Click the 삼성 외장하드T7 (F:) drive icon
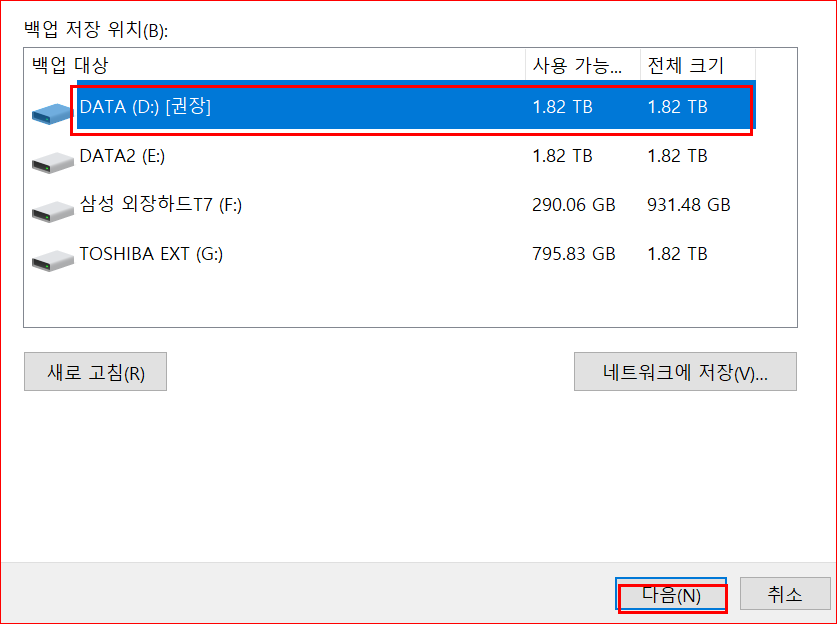 tap(50, 205)
